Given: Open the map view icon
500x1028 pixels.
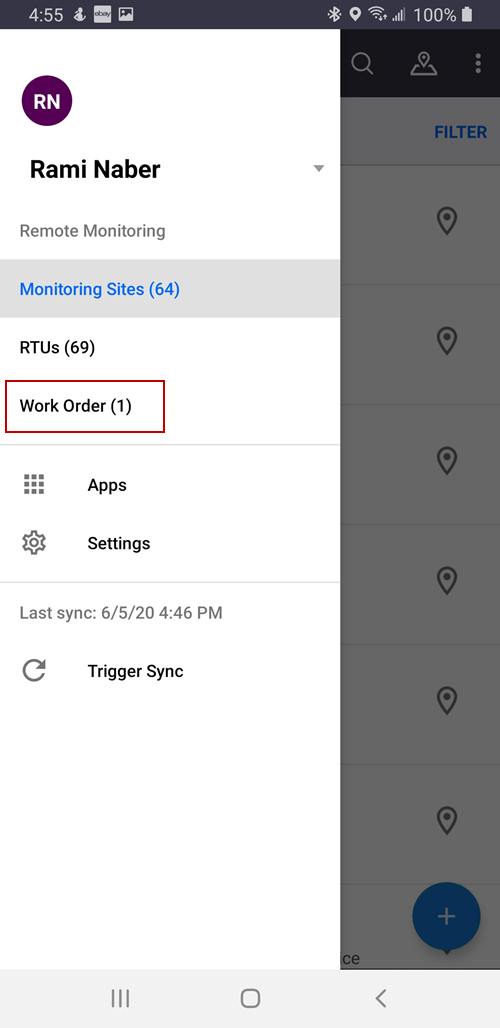Looking at the screenshot, I should (x=424, y=64).
